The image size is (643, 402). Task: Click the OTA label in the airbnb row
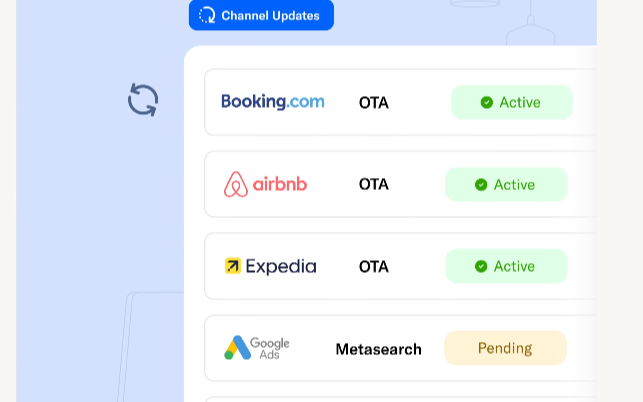[374, 184]
